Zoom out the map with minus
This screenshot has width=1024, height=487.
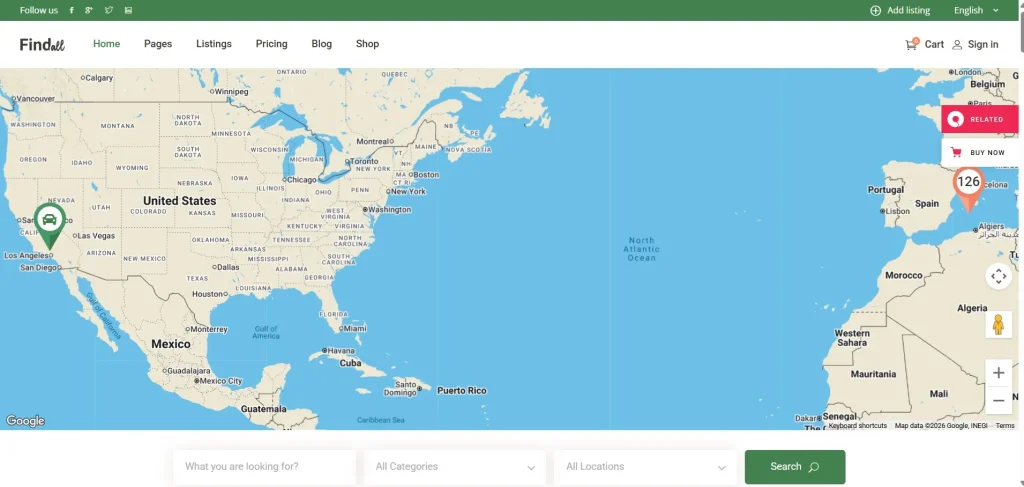(x=999, y=400)
